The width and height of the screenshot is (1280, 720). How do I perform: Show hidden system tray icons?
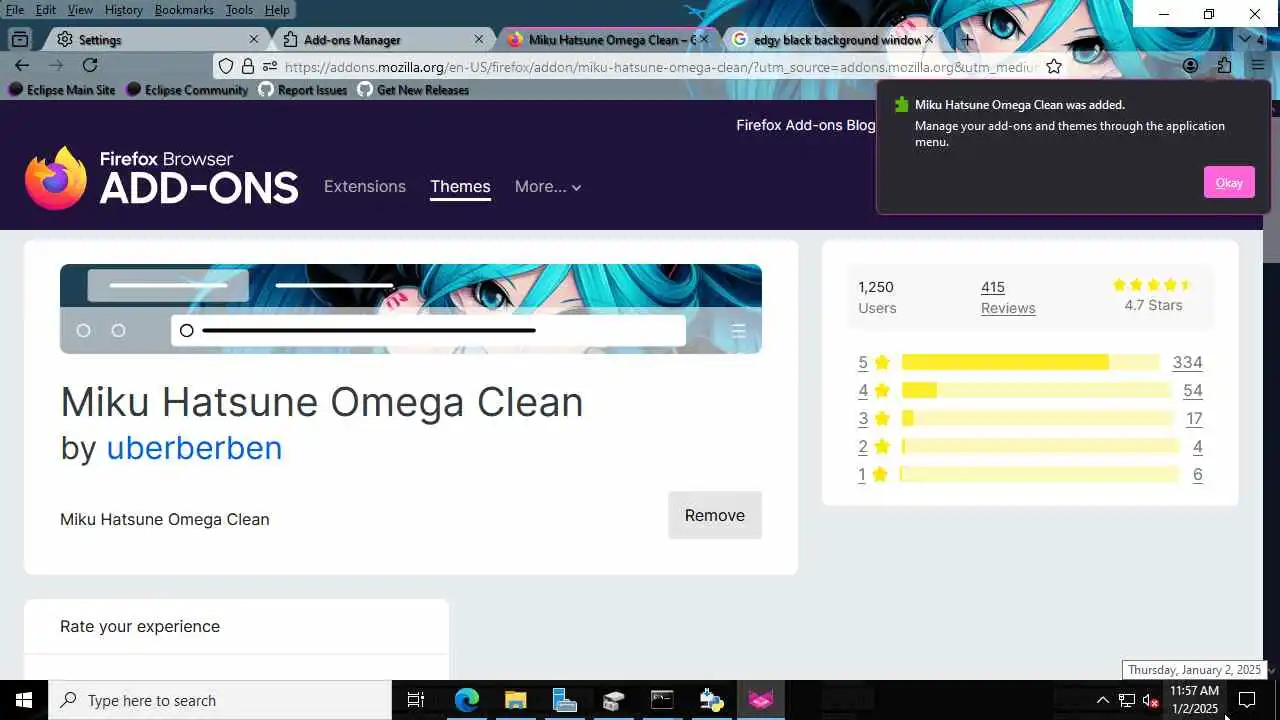coord(1102,700)
